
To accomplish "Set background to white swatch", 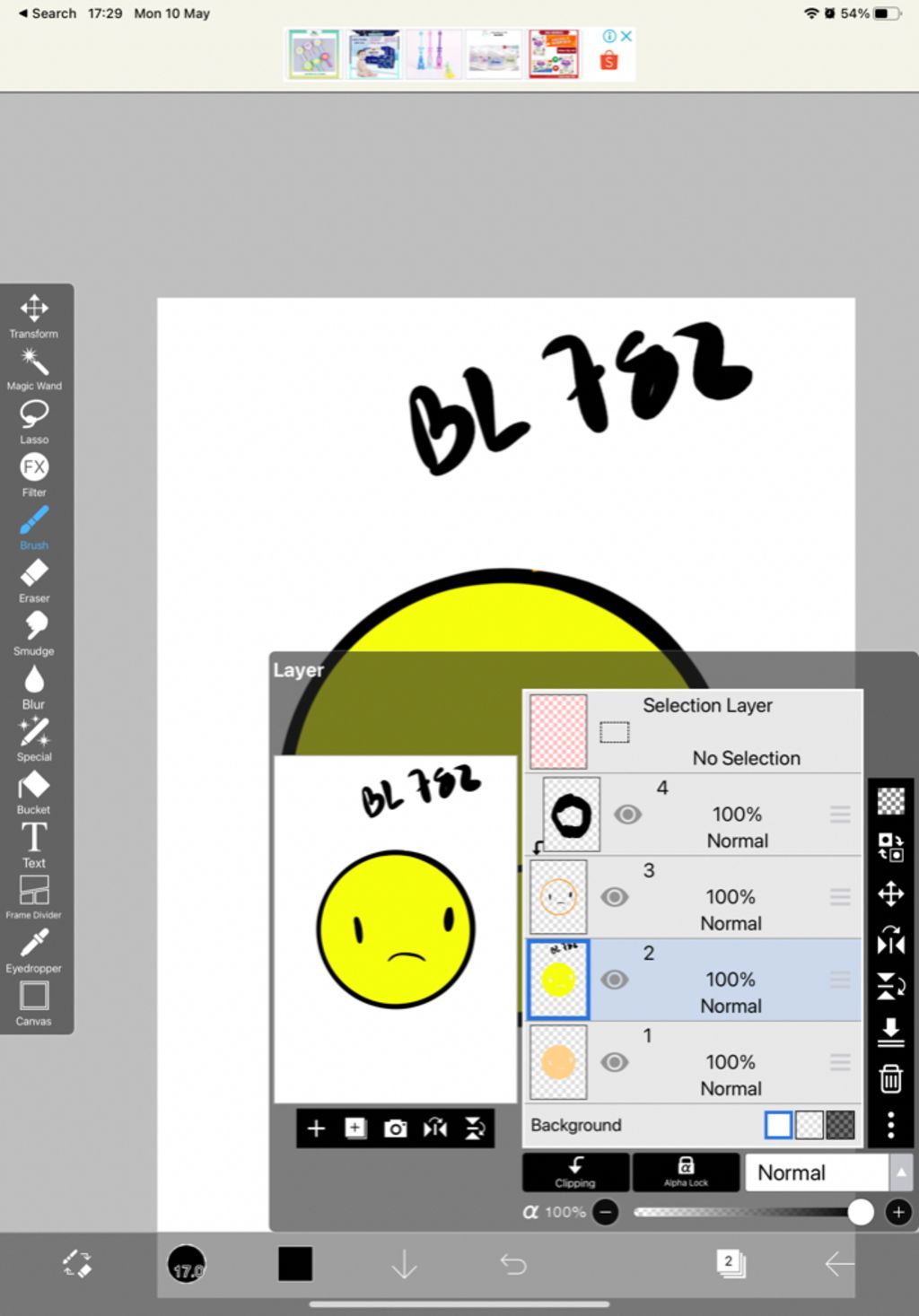I will [778, 1125].
